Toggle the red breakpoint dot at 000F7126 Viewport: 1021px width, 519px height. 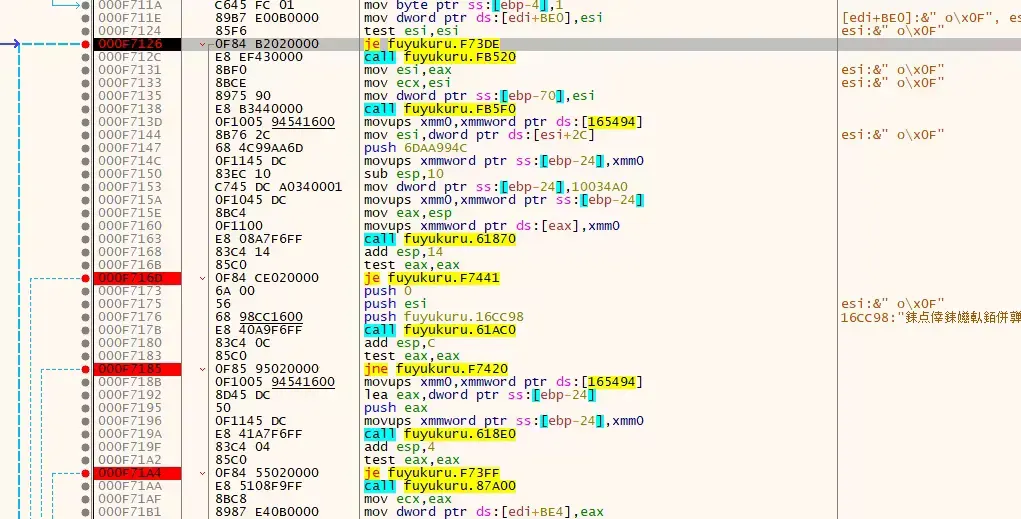(85, 44)
